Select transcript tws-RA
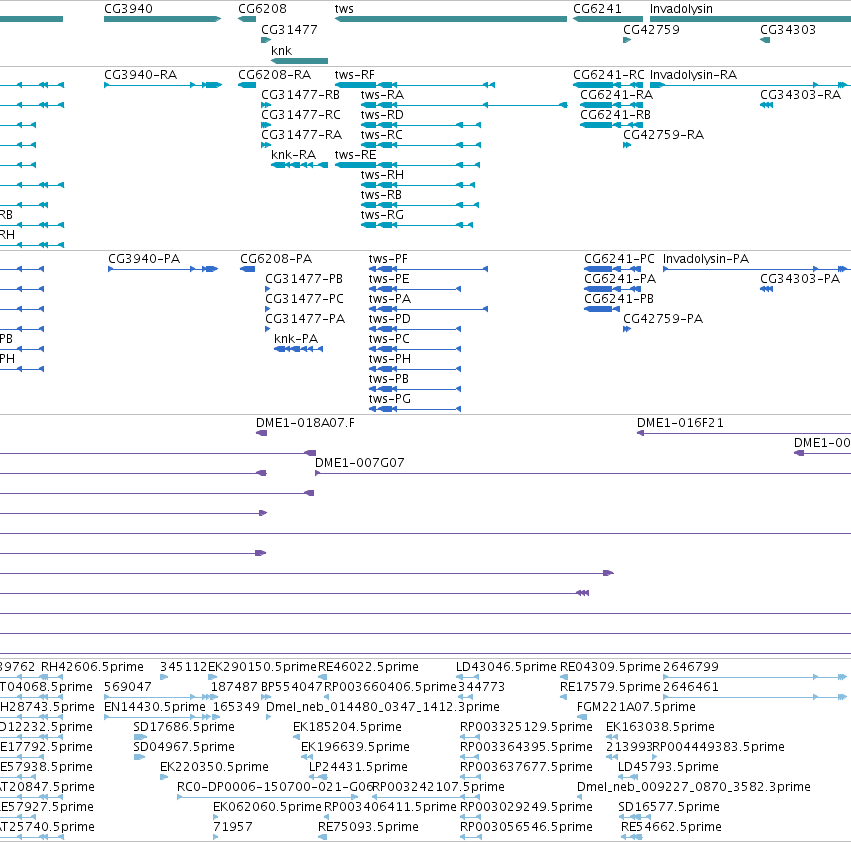 coord(383,94)
